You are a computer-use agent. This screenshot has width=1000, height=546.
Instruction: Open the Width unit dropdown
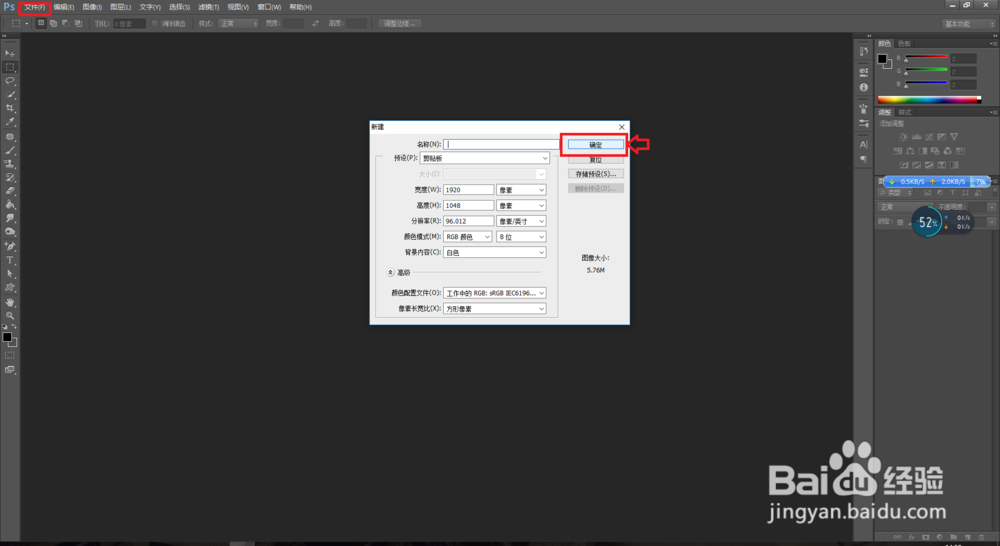[x=521, y=190]
